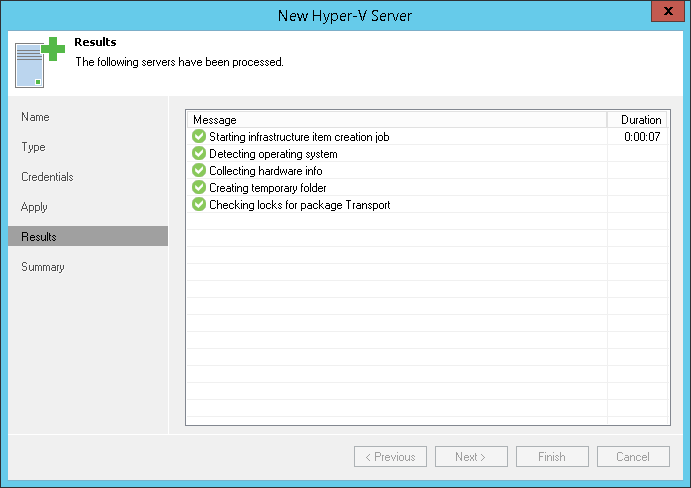
Task: Select the Results step
Action: click(x=39, y=237)
